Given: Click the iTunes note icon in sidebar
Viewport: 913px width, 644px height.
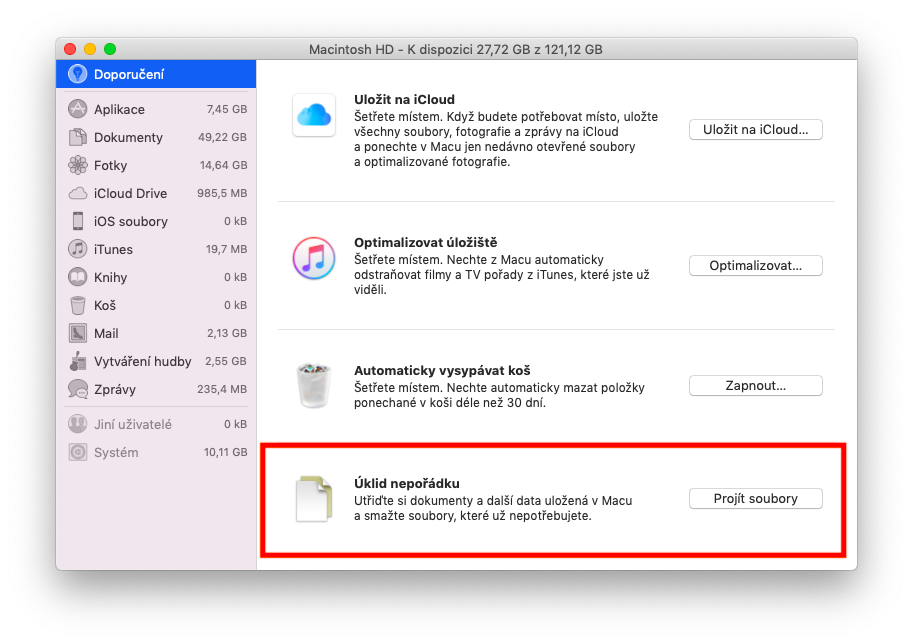Looking at the screenshot, I should tap(77, 249).
